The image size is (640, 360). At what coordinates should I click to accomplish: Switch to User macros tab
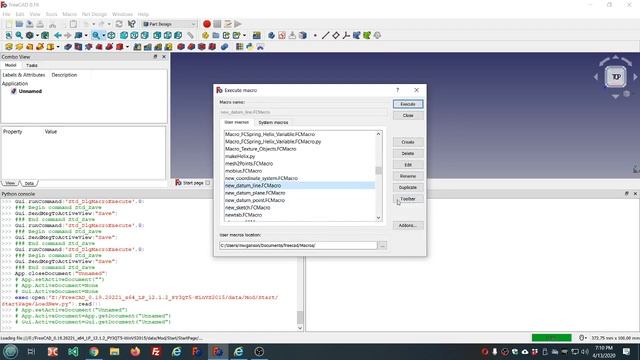click(x=237, y=122)
